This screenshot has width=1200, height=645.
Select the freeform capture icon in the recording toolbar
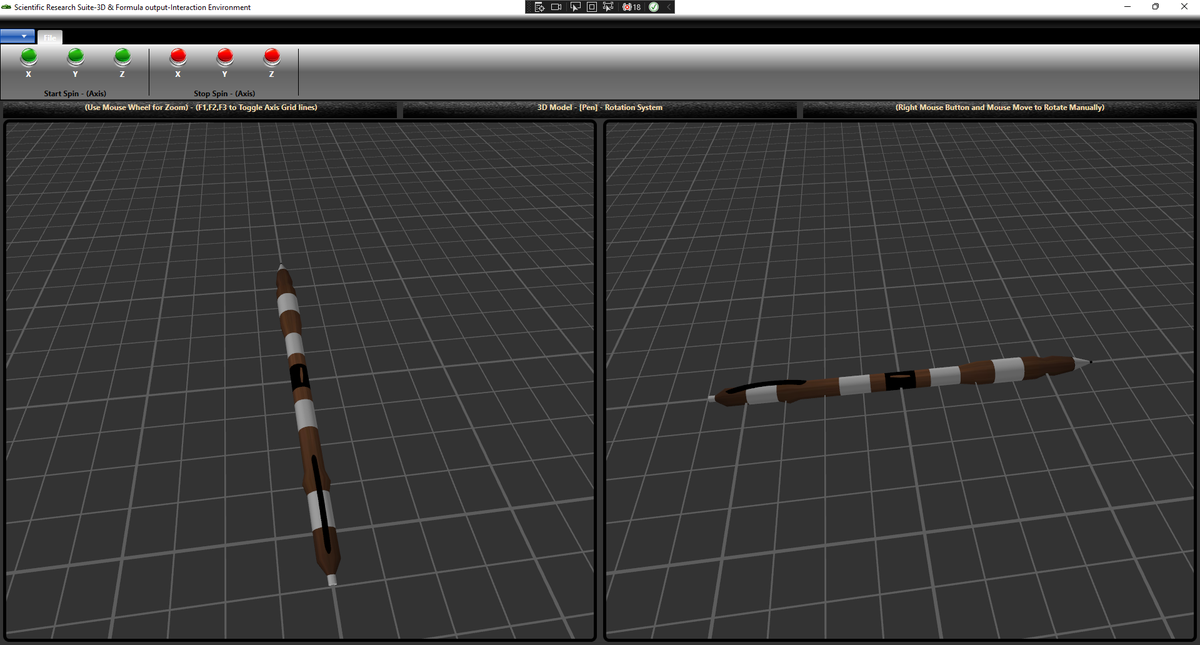coord(606,7)
